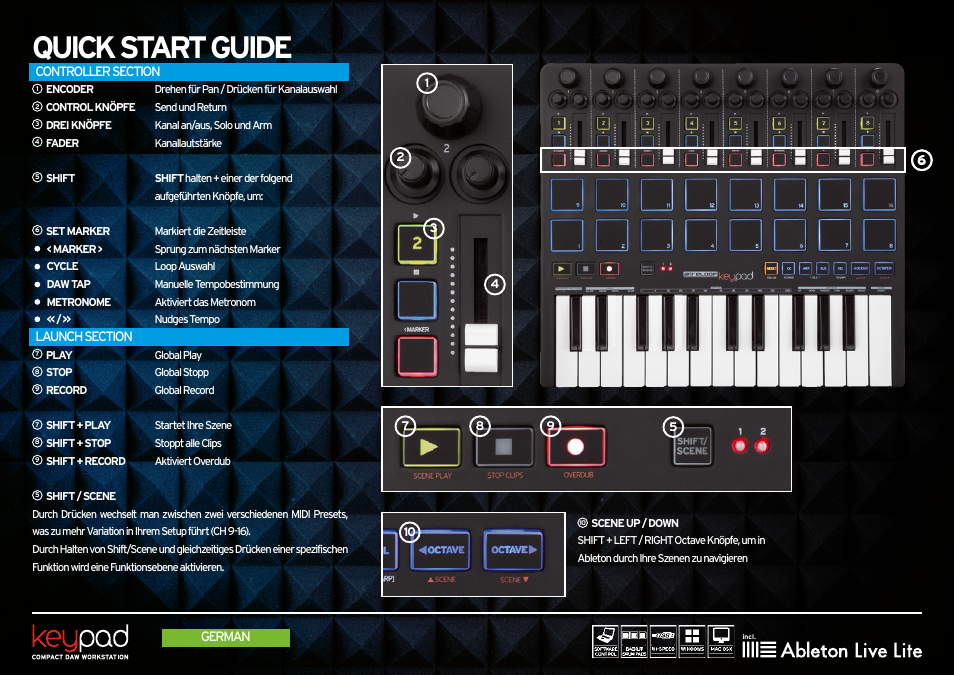Click the SHIFT + STOP entry
954x675 pixels.
click(78, 443)
